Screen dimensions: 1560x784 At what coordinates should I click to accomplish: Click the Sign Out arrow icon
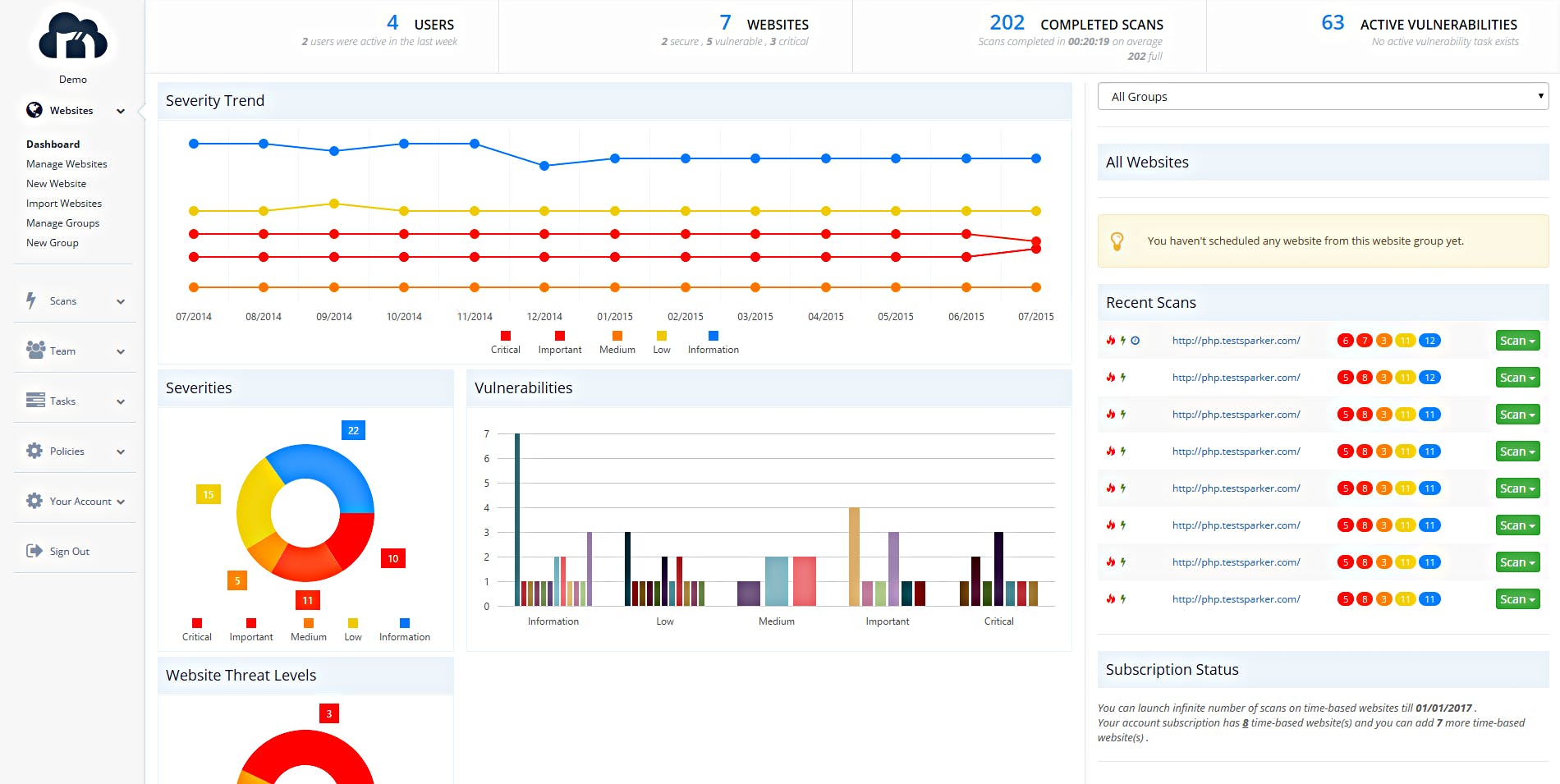(34, 551)
